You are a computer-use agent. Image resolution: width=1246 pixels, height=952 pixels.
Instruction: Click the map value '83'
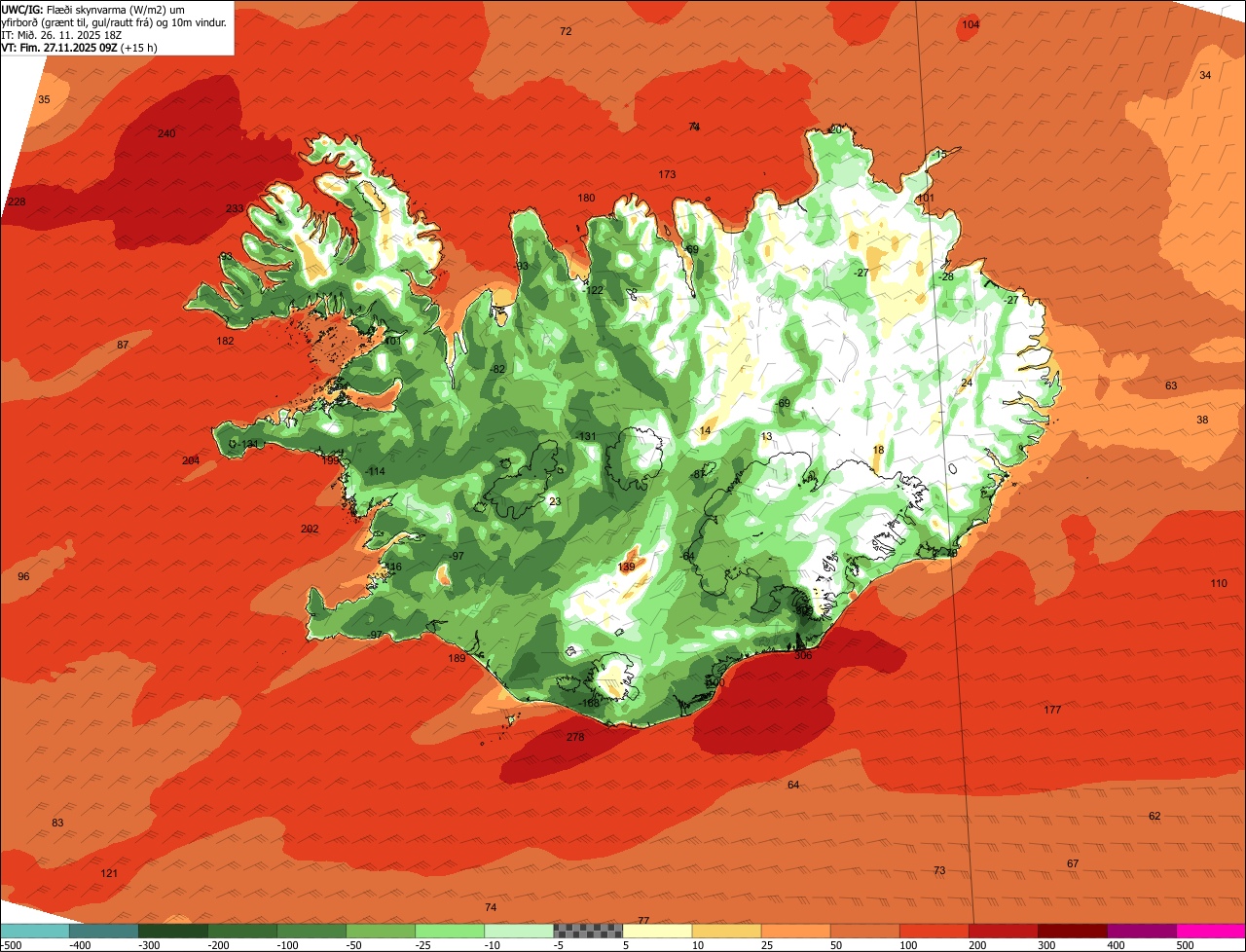(57, 823)
